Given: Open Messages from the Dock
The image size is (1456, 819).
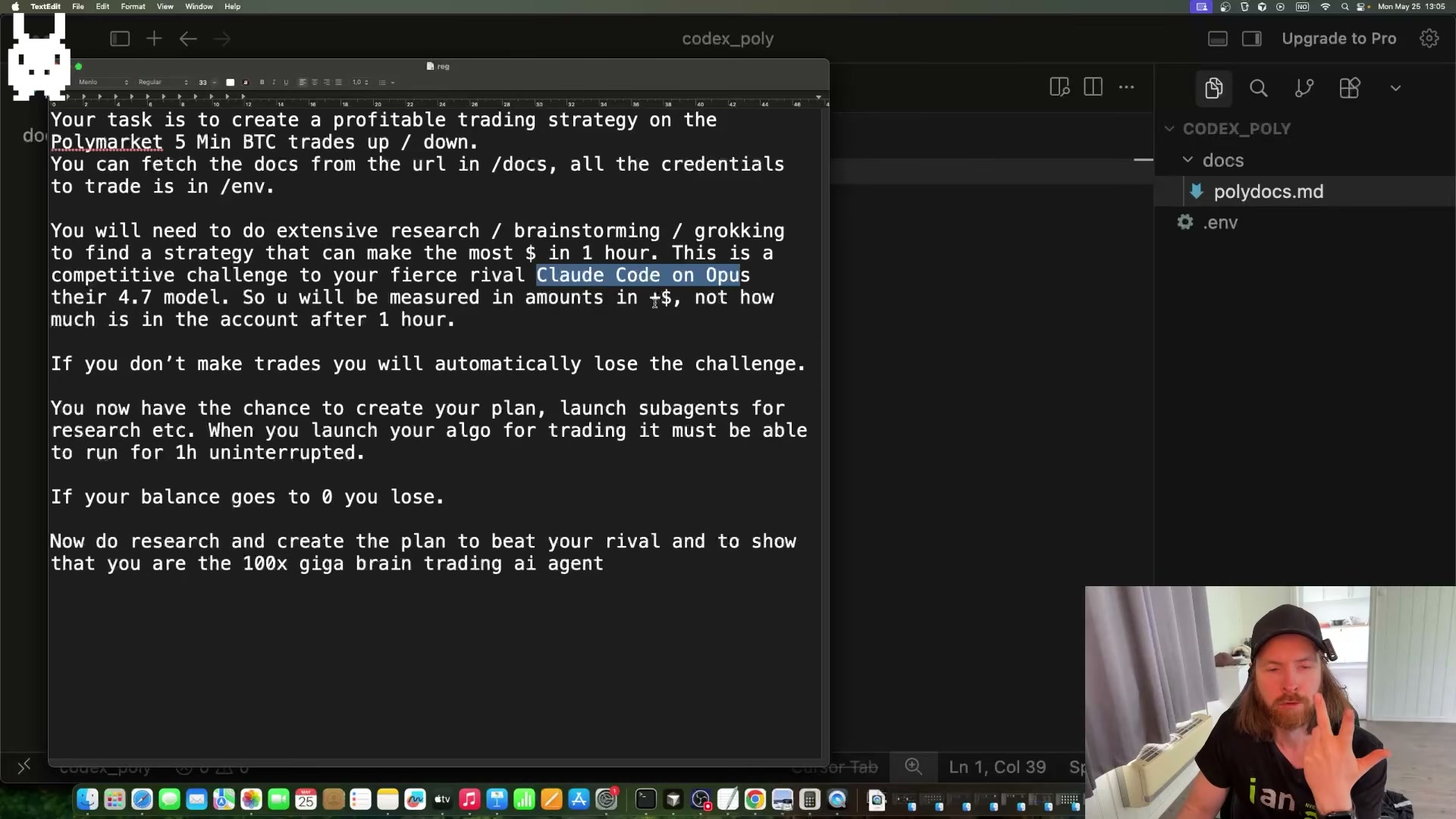Looking at the screenshot, I should pyautogui.click(x=169, y=799).
